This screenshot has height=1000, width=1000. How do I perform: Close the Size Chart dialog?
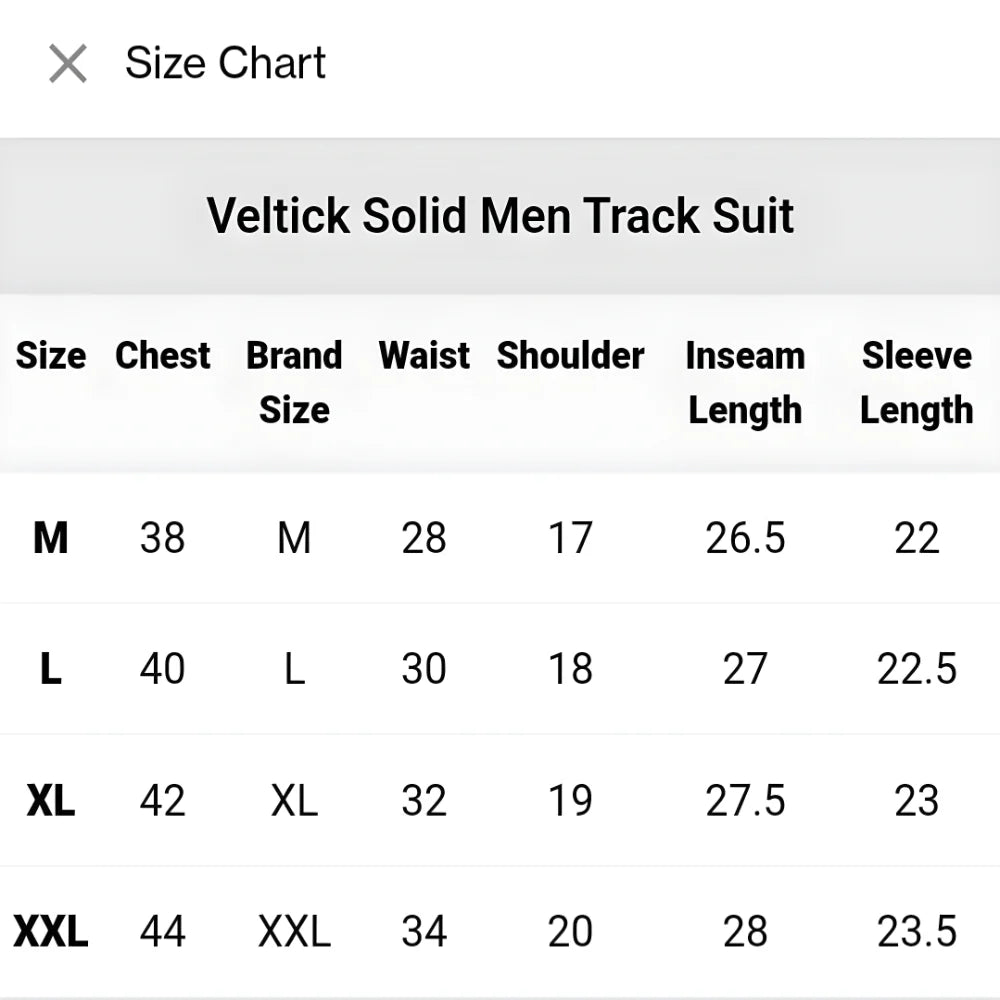[66, 64]
